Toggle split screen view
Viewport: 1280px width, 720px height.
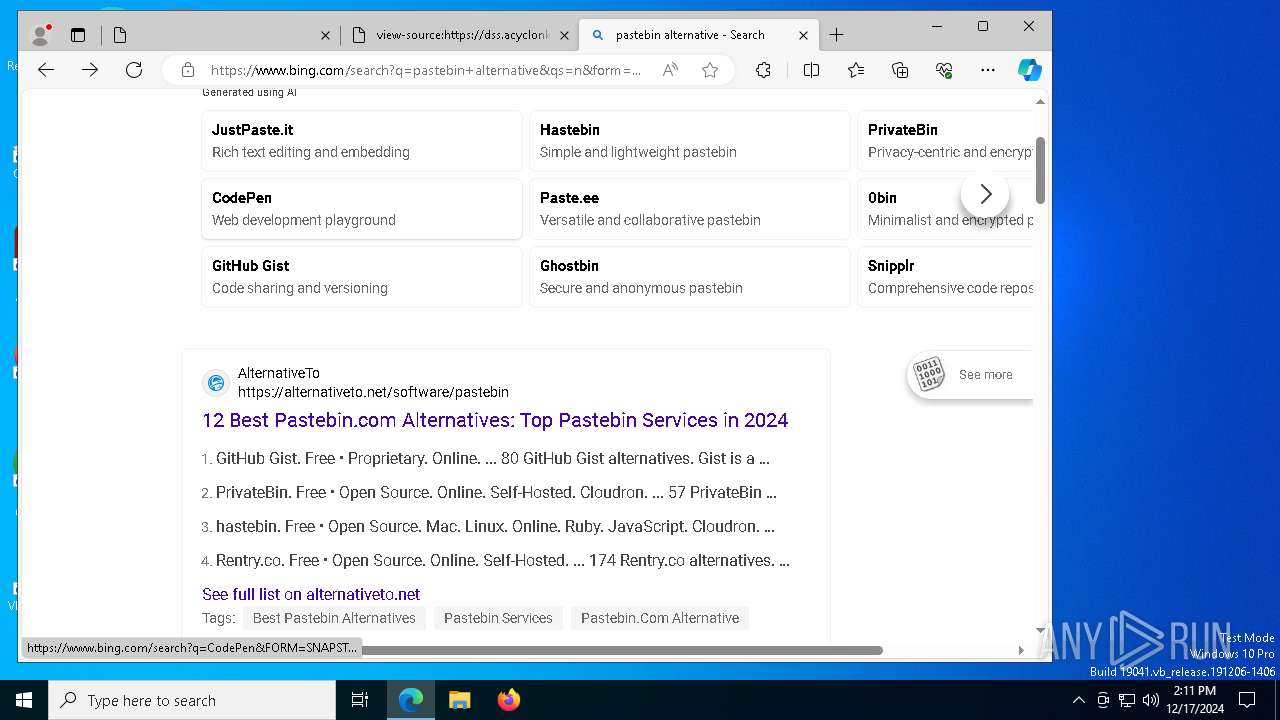click(811, 70)
